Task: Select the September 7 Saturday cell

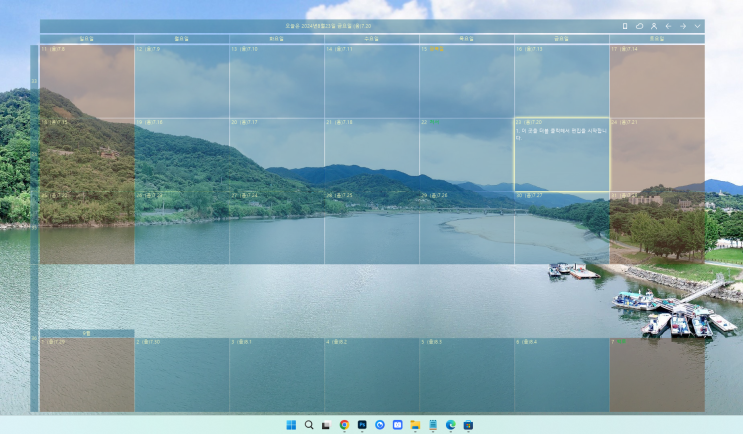Action: [657, 375]
